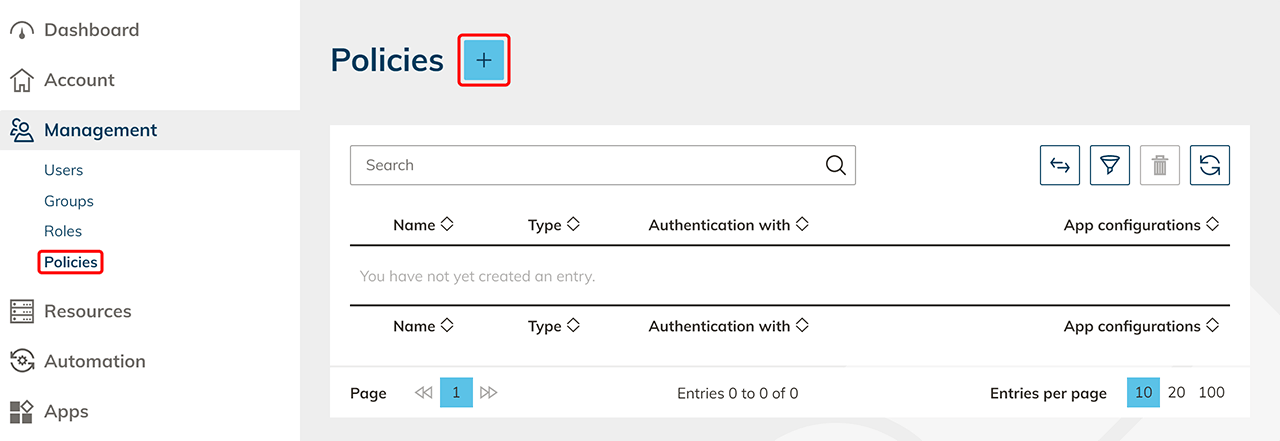Click the refresh icon button
This screenshot has width=1280, height=441.
coord(1210,166)
